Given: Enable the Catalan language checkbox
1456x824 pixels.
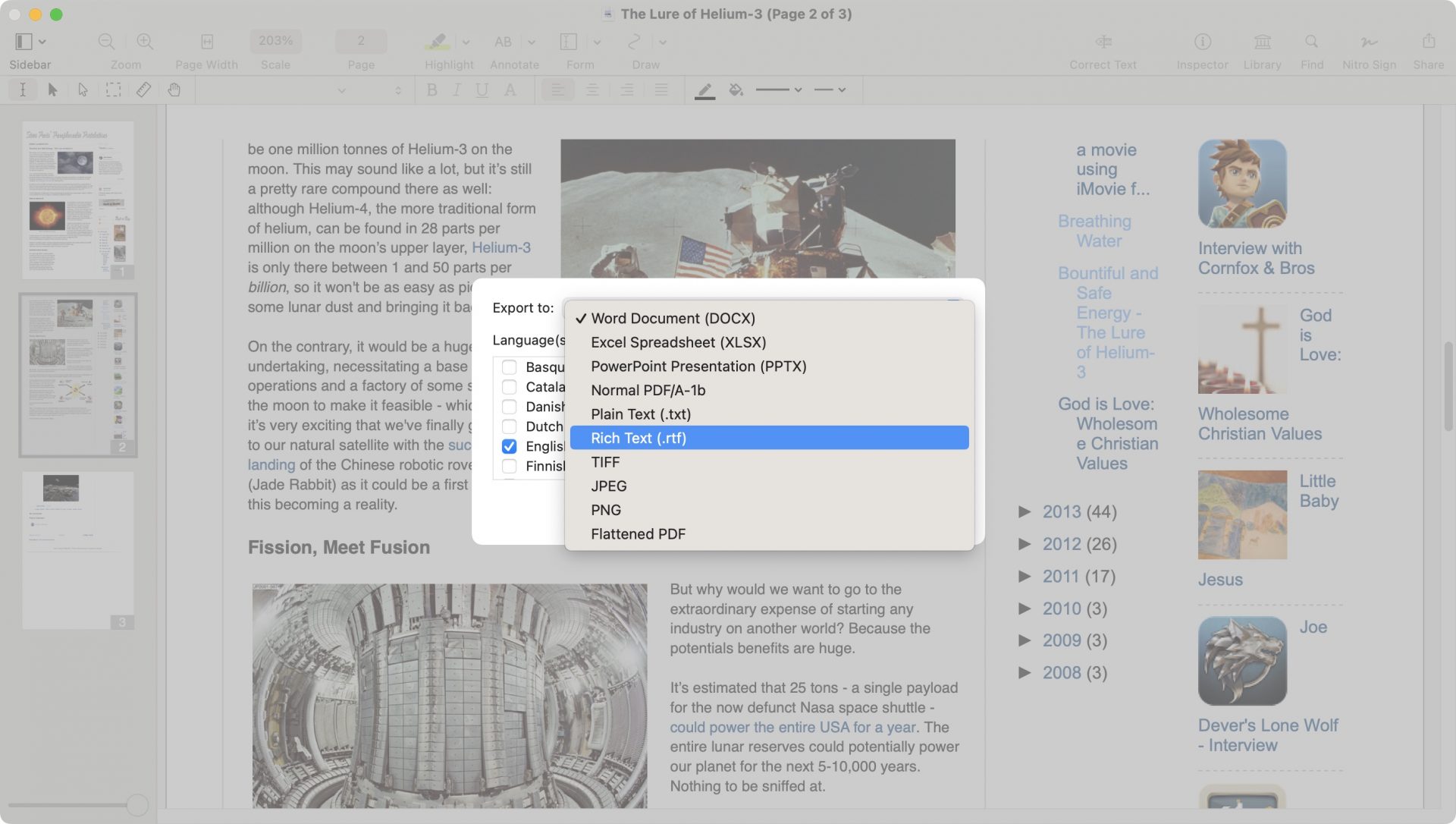Looking at the screenshot, I should click(x=508, y=387).
